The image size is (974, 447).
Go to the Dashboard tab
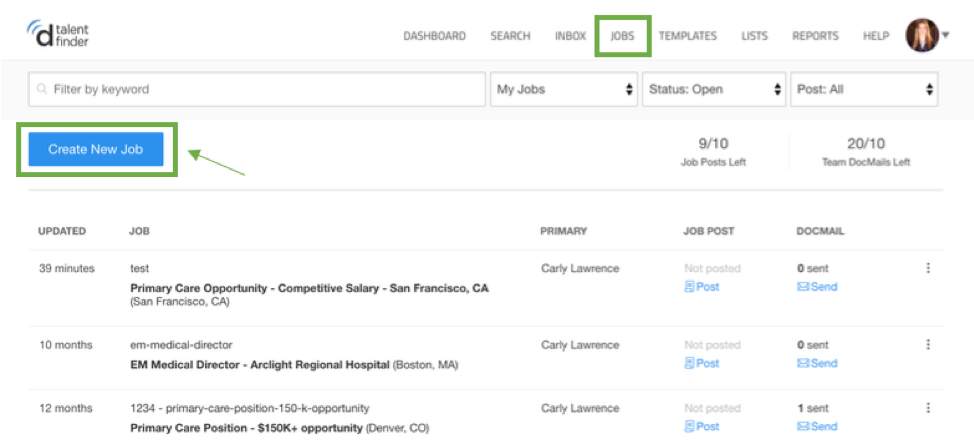pyautogui.click(x=434, y=36)
